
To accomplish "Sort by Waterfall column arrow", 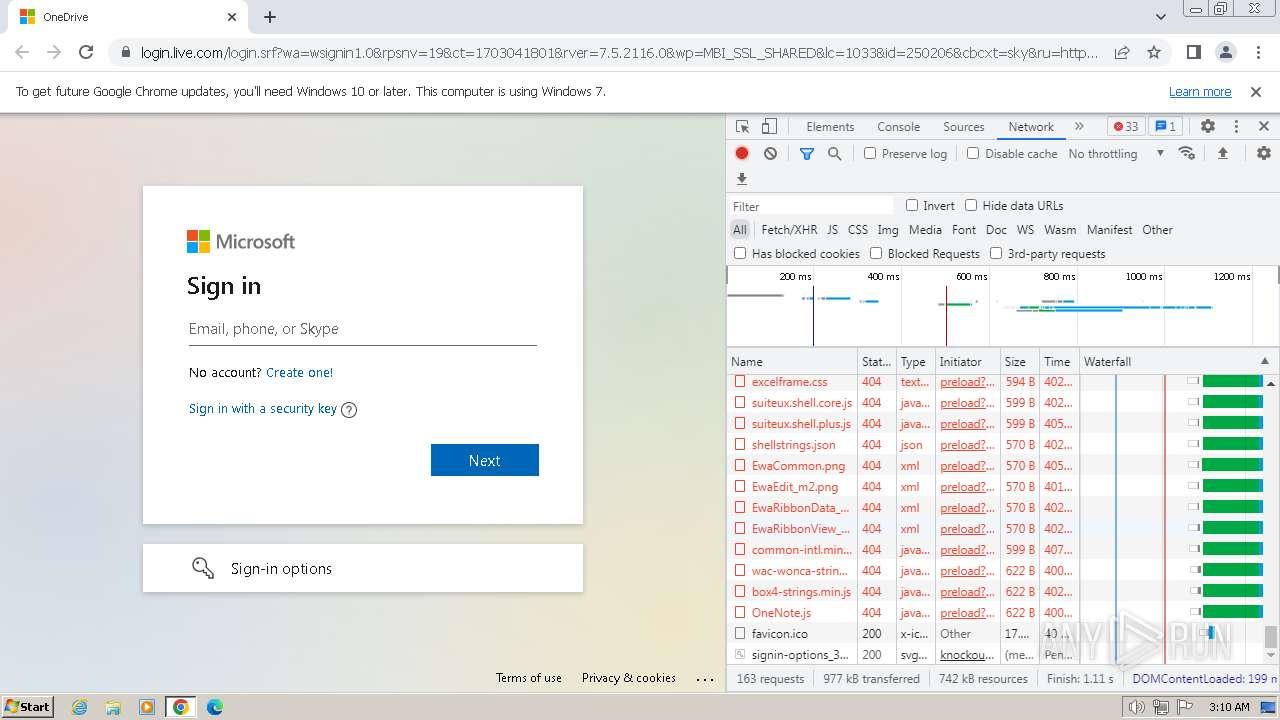I will pyautogui.click(x=1264, y=361).
